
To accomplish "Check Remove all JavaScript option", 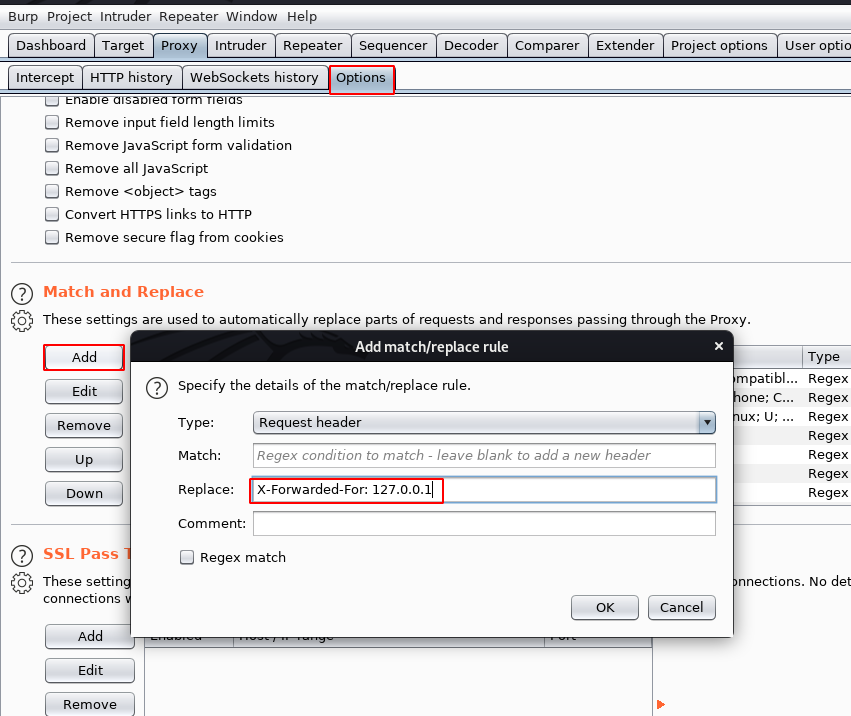I will (52, 168).
